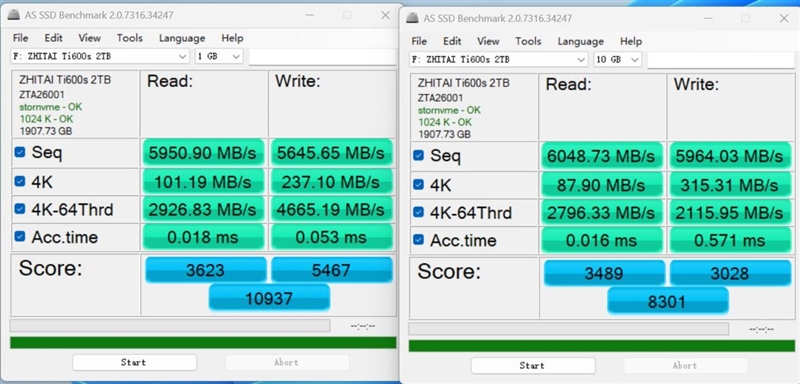Click 4K write result 237.10 MB/s

point(332,181)
